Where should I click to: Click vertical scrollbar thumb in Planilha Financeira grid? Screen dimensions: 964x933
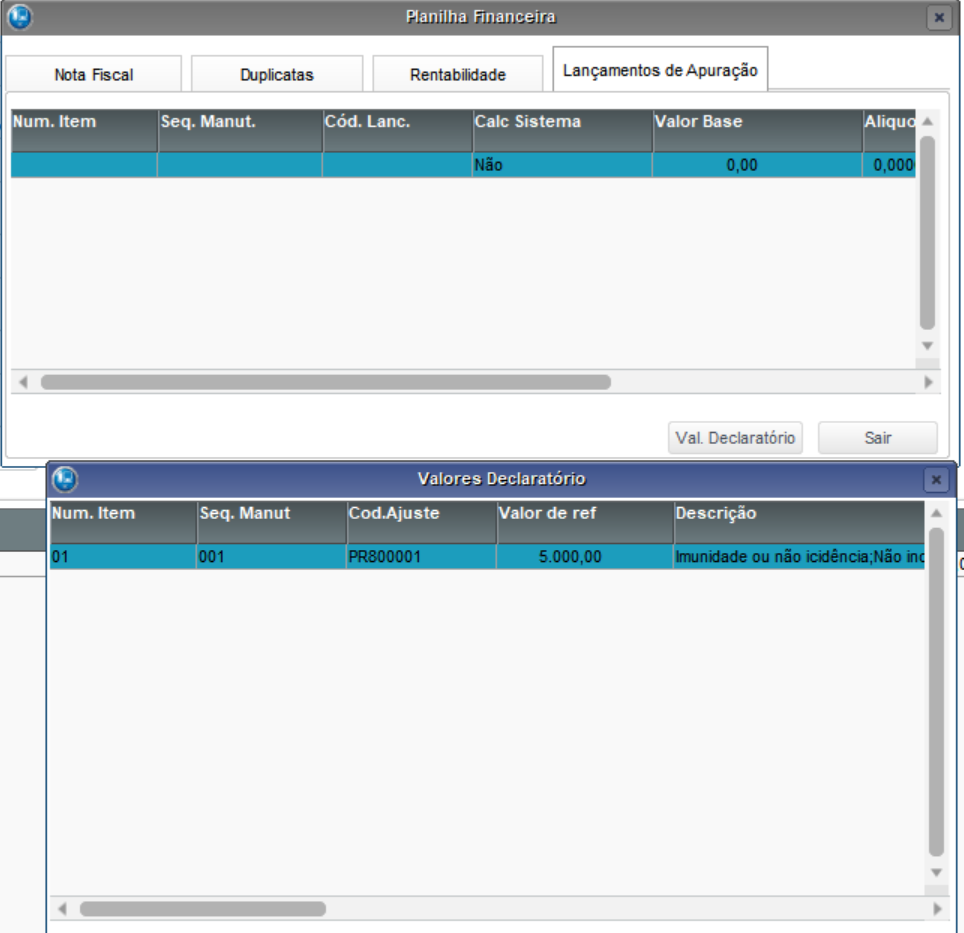click(x=928, y=232)
